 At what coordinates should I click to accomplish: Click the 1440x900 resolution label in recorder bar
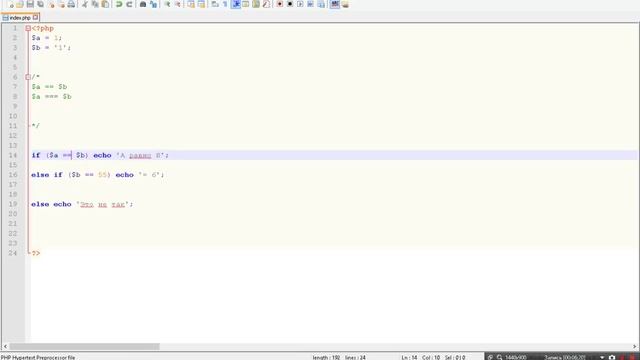coord(516,357)
